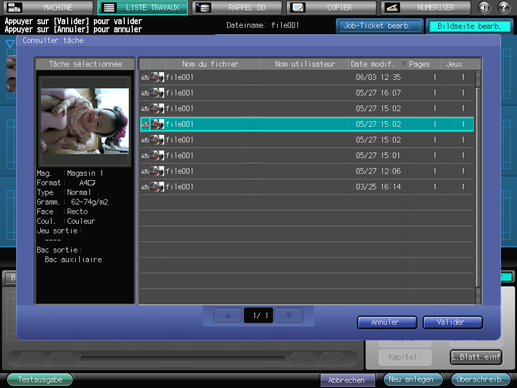Click RAPPEL DD disk icon
Image resolution: width=517 pixels, height=388 pixels.
pyautogui.click(x=203, y=7)
